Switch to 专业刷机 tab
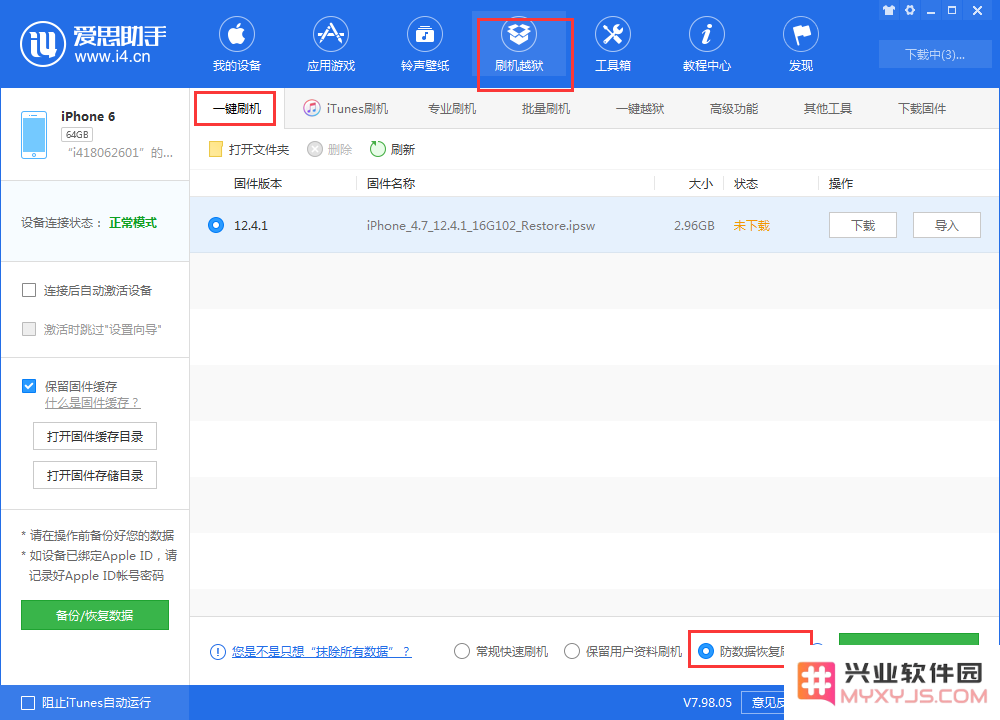 tap(452, 108)
